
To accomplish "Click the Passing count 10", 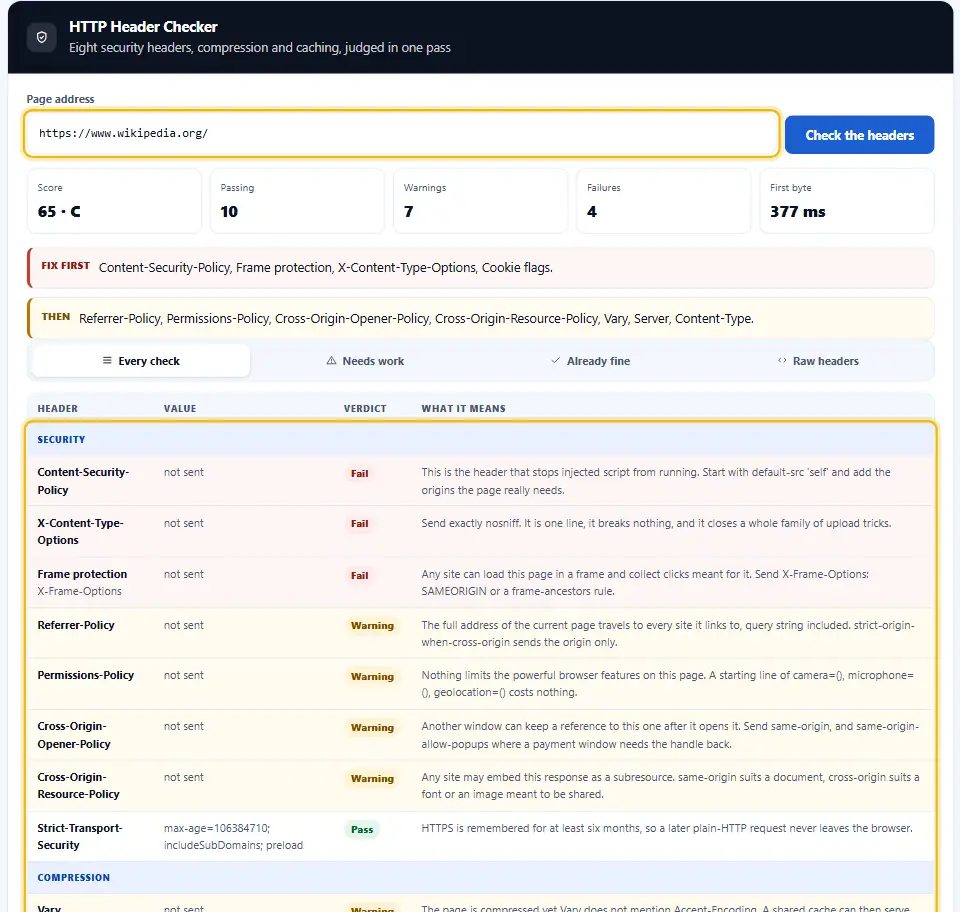I will pos(229,212).
